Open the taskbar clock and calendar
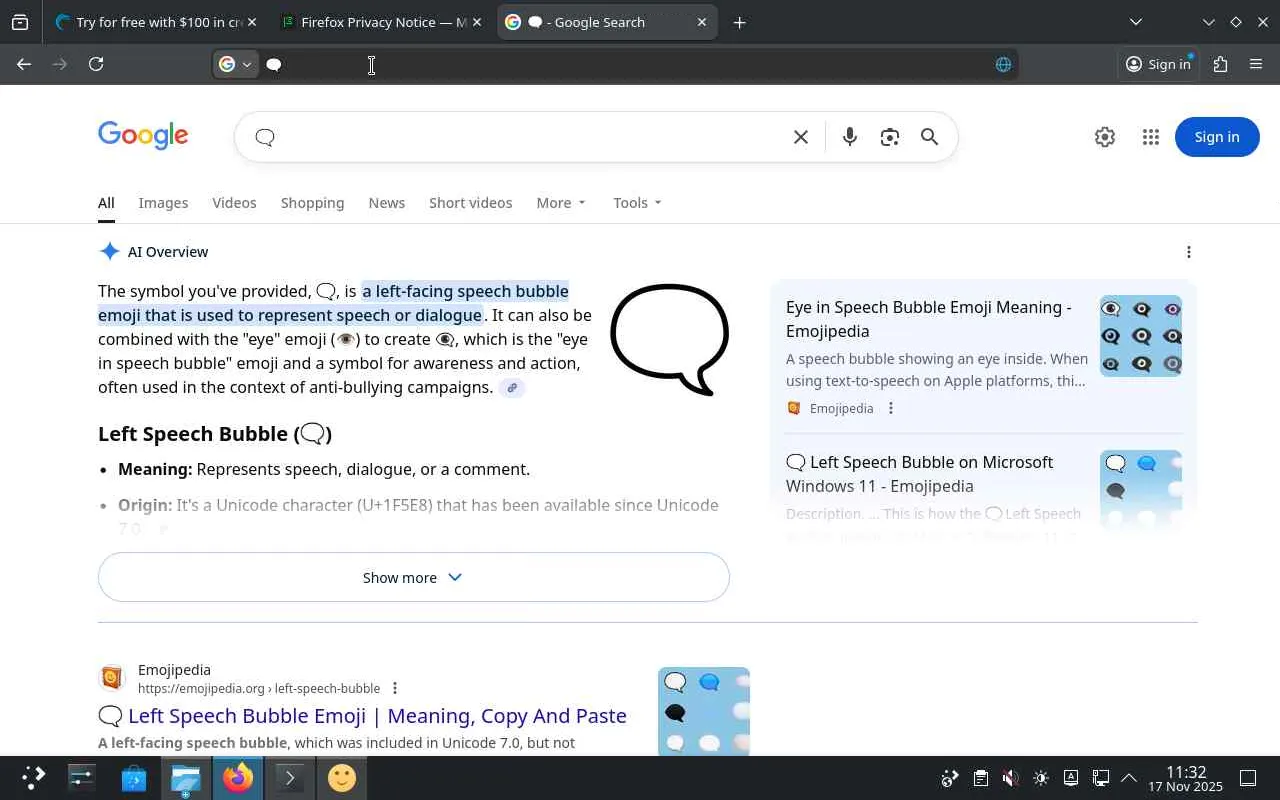This screenshot has height=800, width=1280. pos(1185,779)
